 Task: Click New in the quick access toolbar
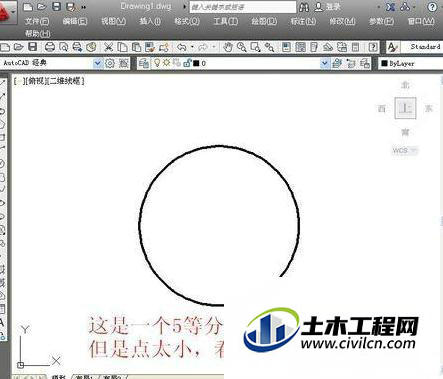point(28,7)
